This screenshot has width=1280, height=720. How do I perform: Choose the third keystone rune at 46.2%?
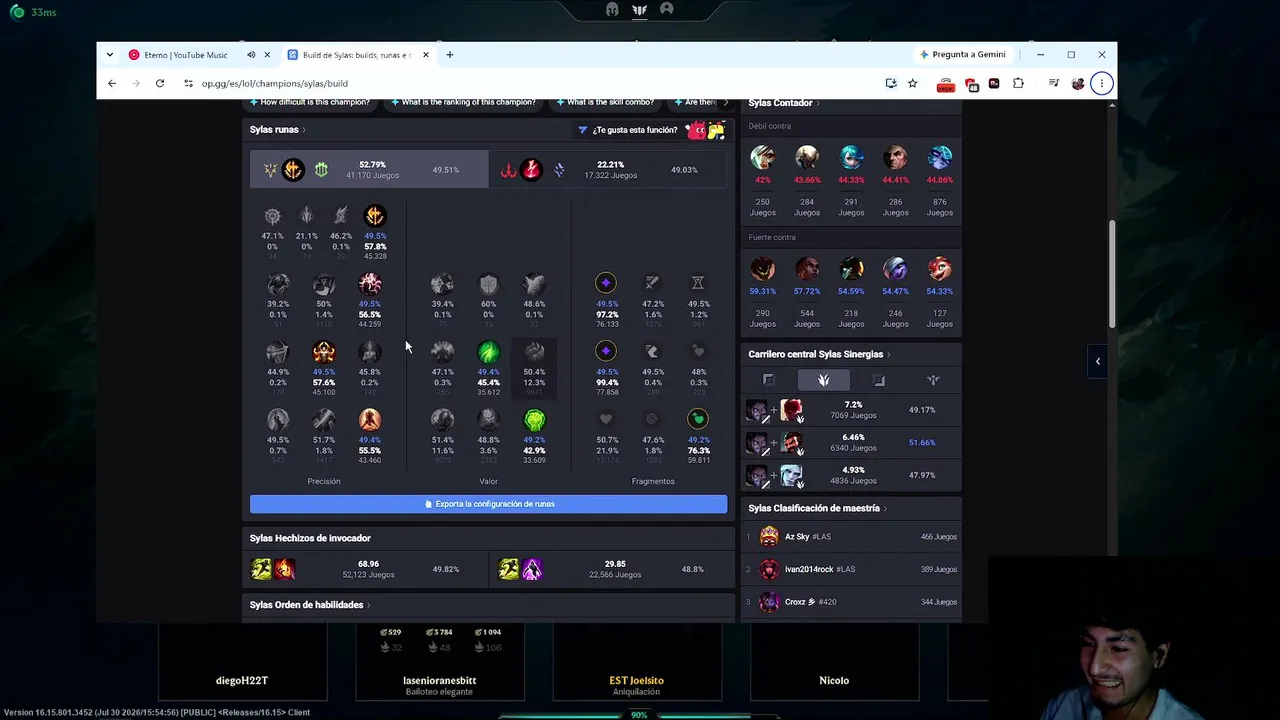[x=341, y=216]
